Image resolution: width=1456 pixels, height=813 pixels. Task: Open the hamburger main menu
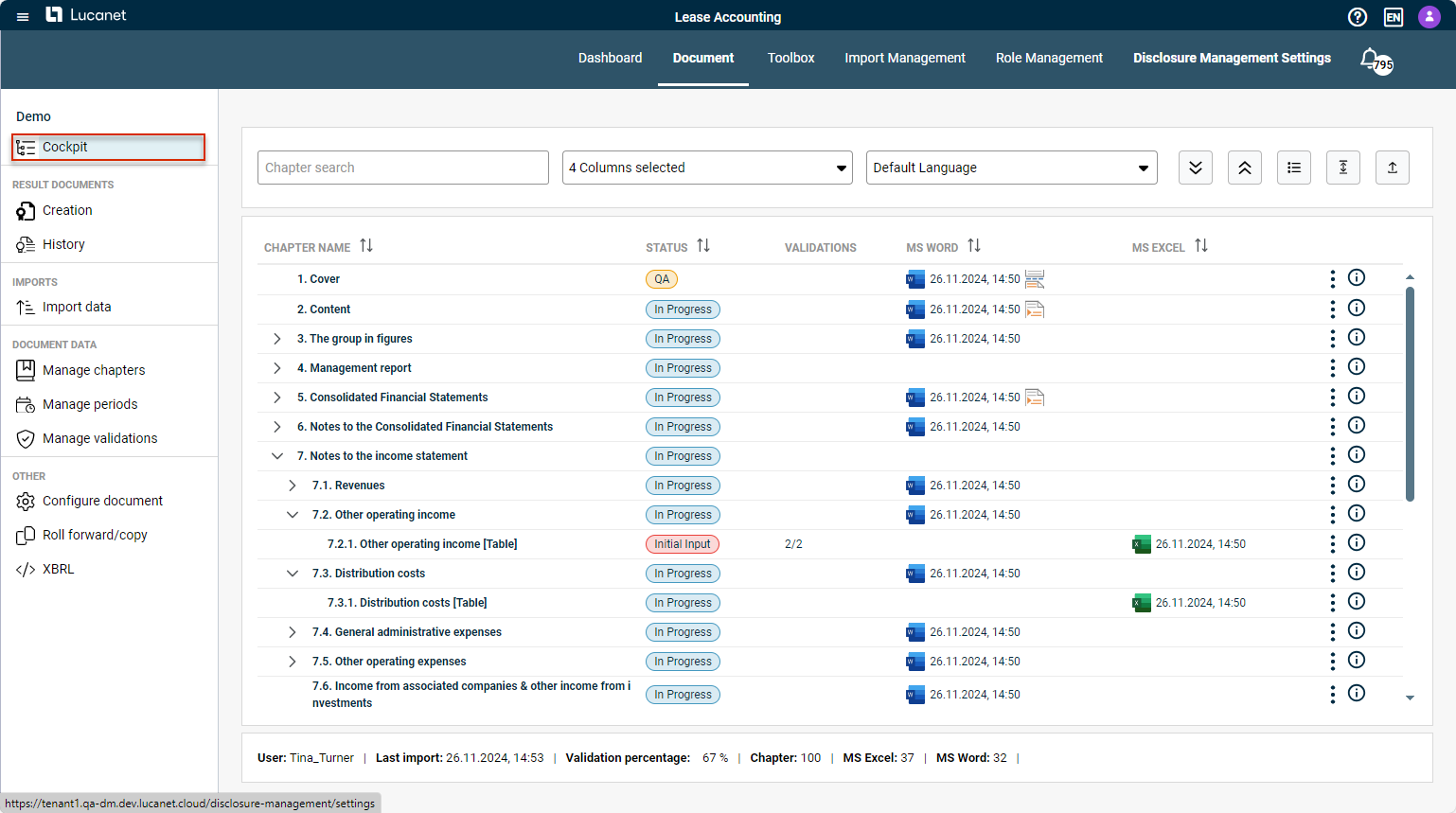coord(23,16)
